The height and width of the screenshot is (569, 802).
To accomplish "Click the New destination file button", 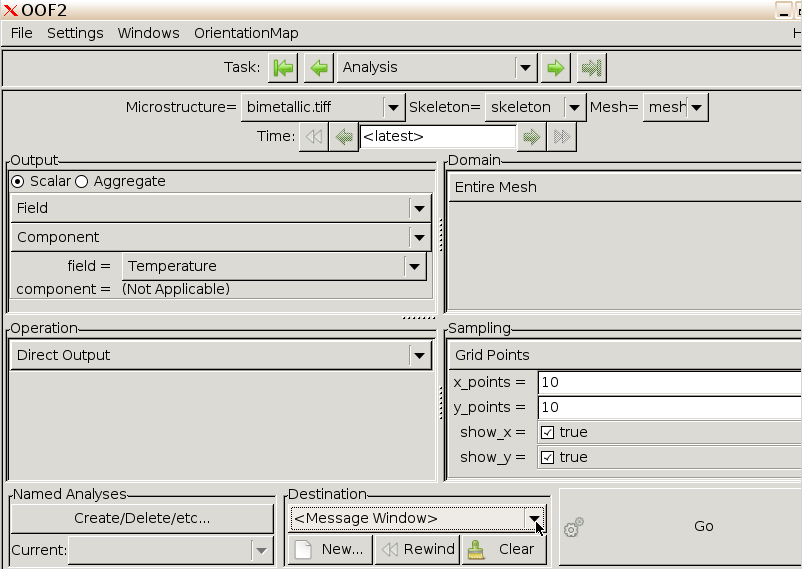I will (330, 549).
